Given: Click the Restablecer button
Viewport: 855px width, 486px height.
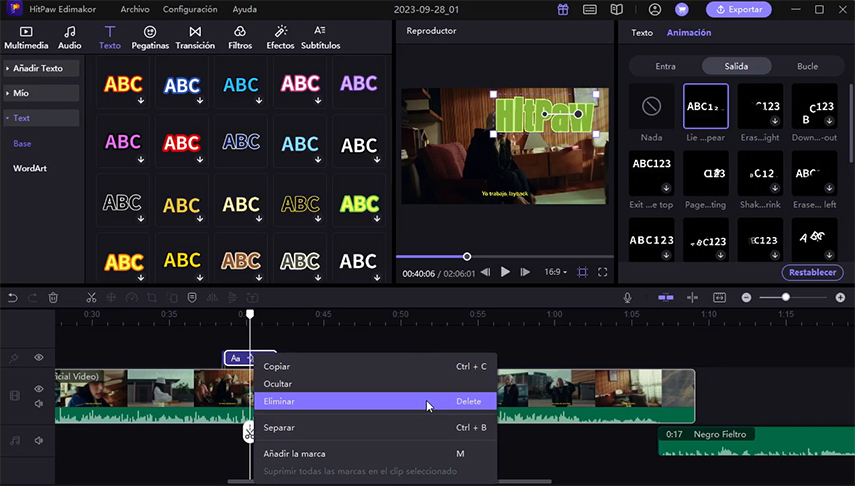Looking at the screenshot, I should click(812, 272).
